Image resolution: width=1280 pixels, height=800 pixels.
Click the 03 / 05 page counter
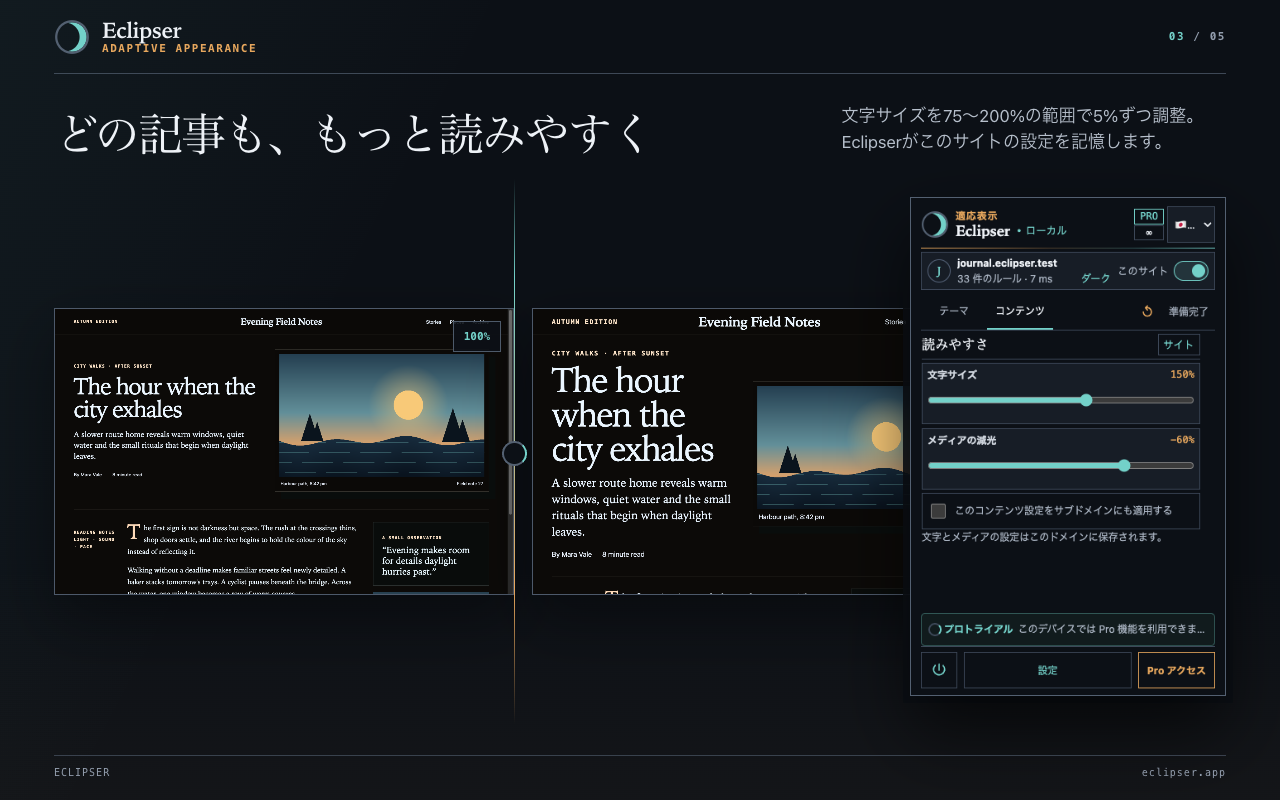(1197, 37)
